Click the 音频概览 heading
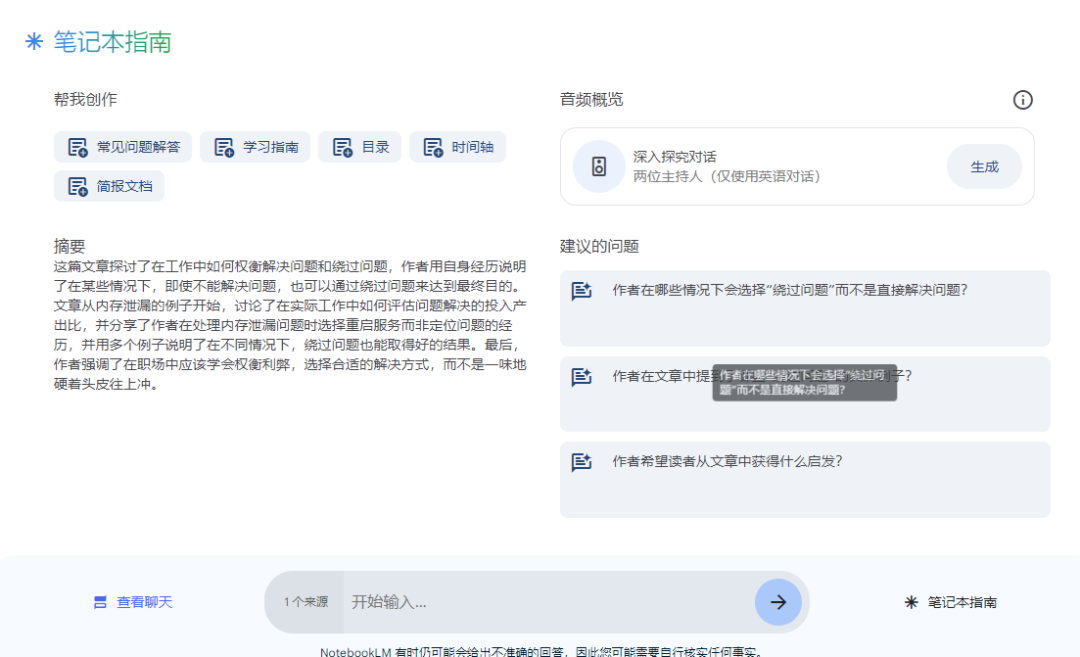 click(592, 100)
